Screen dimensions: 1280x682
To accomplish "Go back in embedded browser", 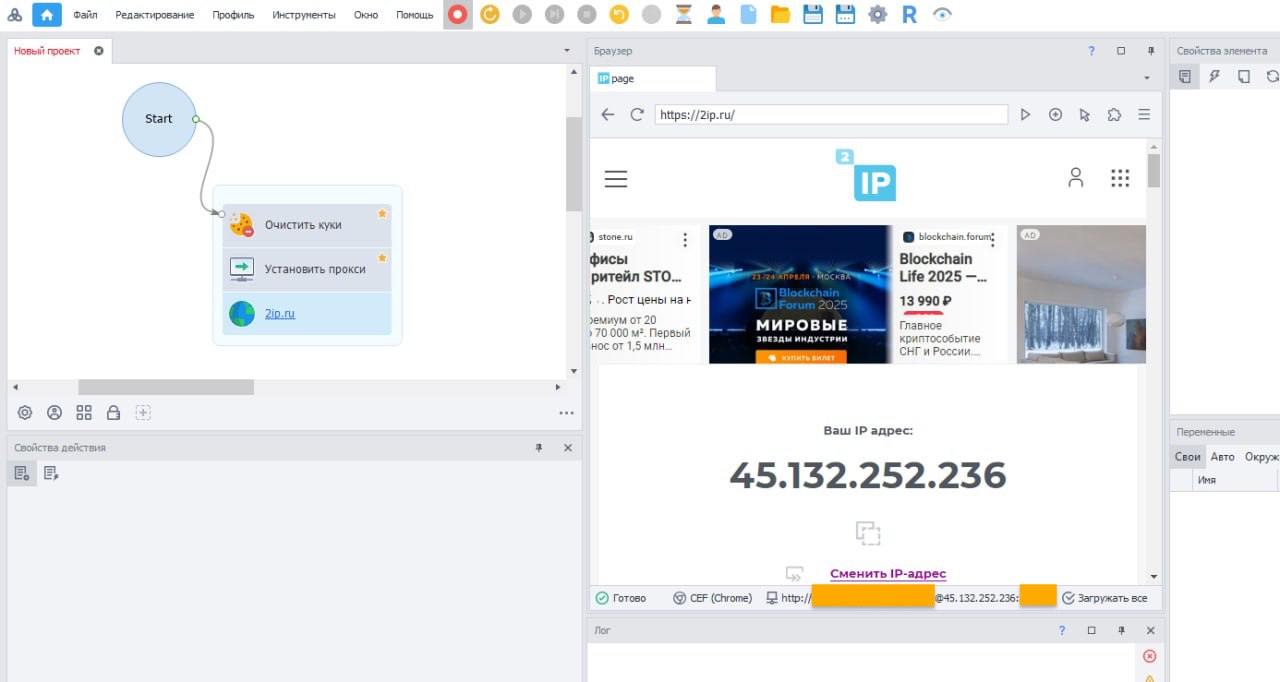I will [607, 115].
